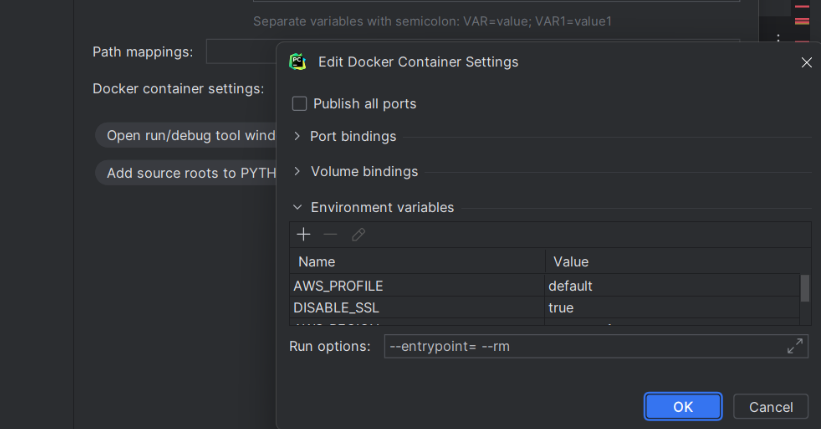Click the Add source roots to PYTHONPATH option
The image size is (821, 429).
tap(186, 173)
